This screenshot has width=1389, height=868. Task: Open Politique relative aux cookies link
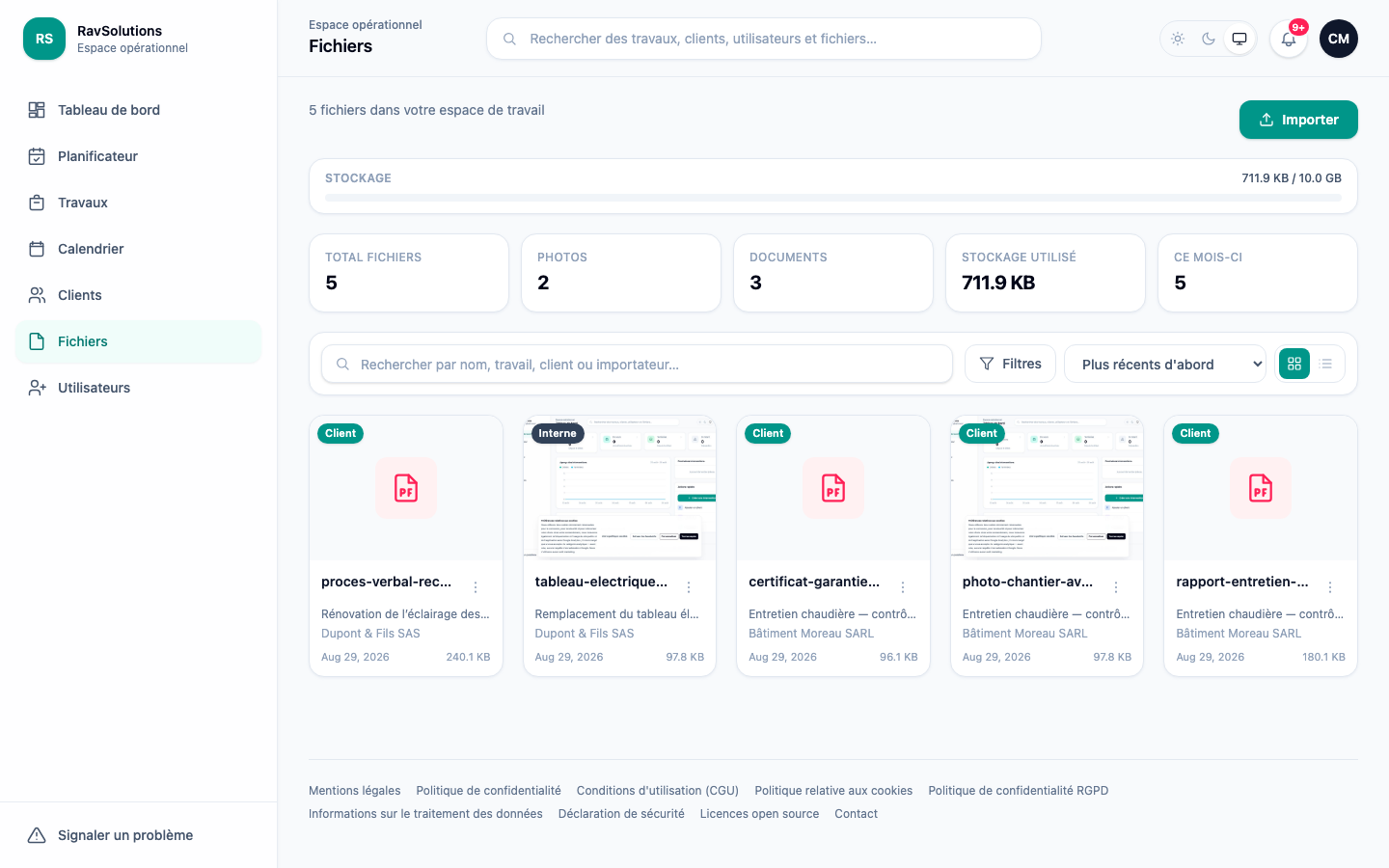tap(833, 791)
